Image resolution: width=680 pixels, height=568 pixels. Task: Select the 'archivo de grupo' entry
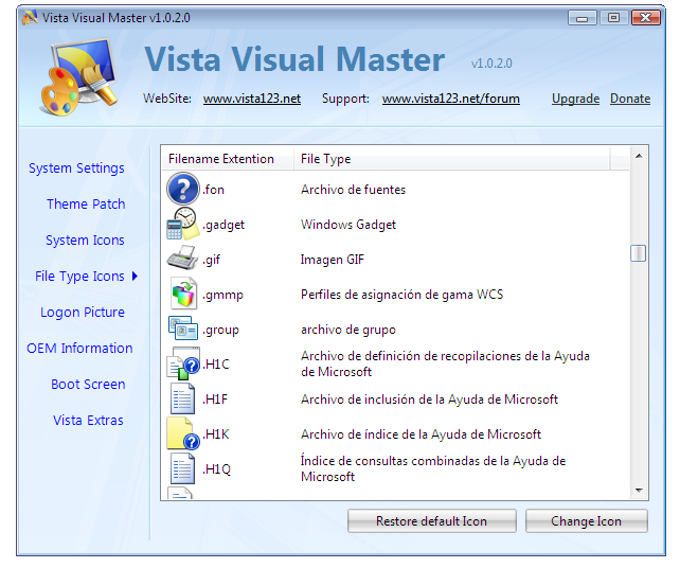tap(348, 330)
